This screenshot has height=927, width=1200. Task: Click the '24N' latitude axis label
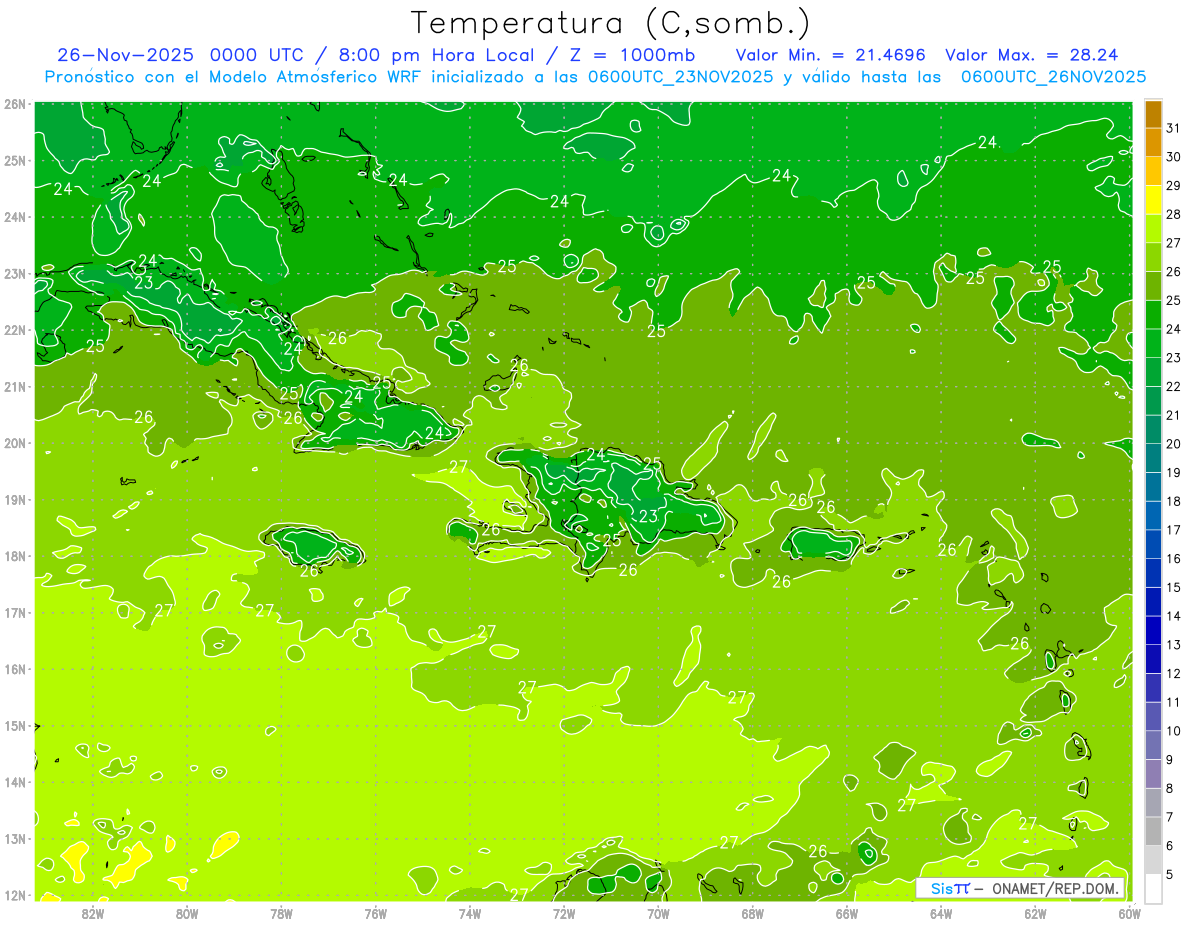(x=15, y=217)
